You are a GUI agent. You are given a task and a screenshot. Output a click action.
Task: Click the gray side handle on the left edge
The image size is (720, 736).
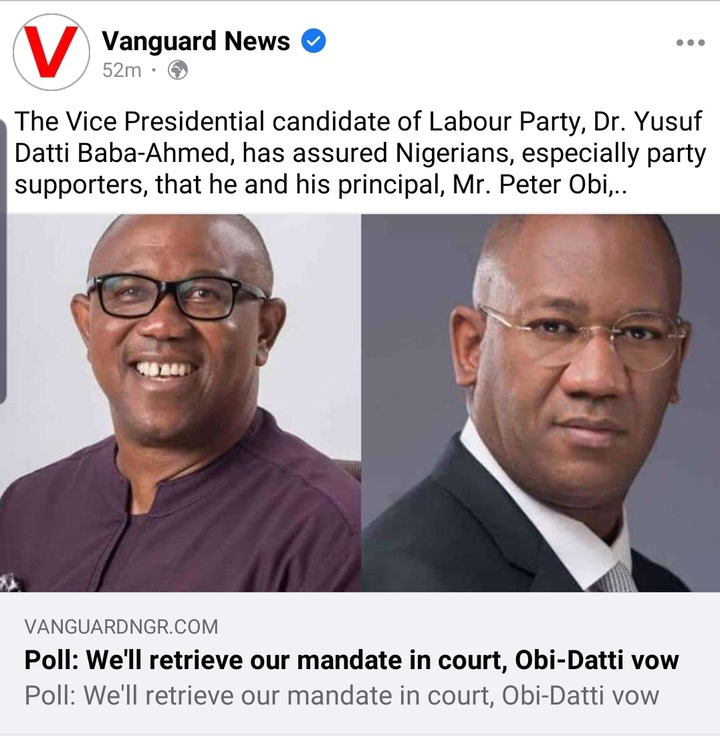3,262
